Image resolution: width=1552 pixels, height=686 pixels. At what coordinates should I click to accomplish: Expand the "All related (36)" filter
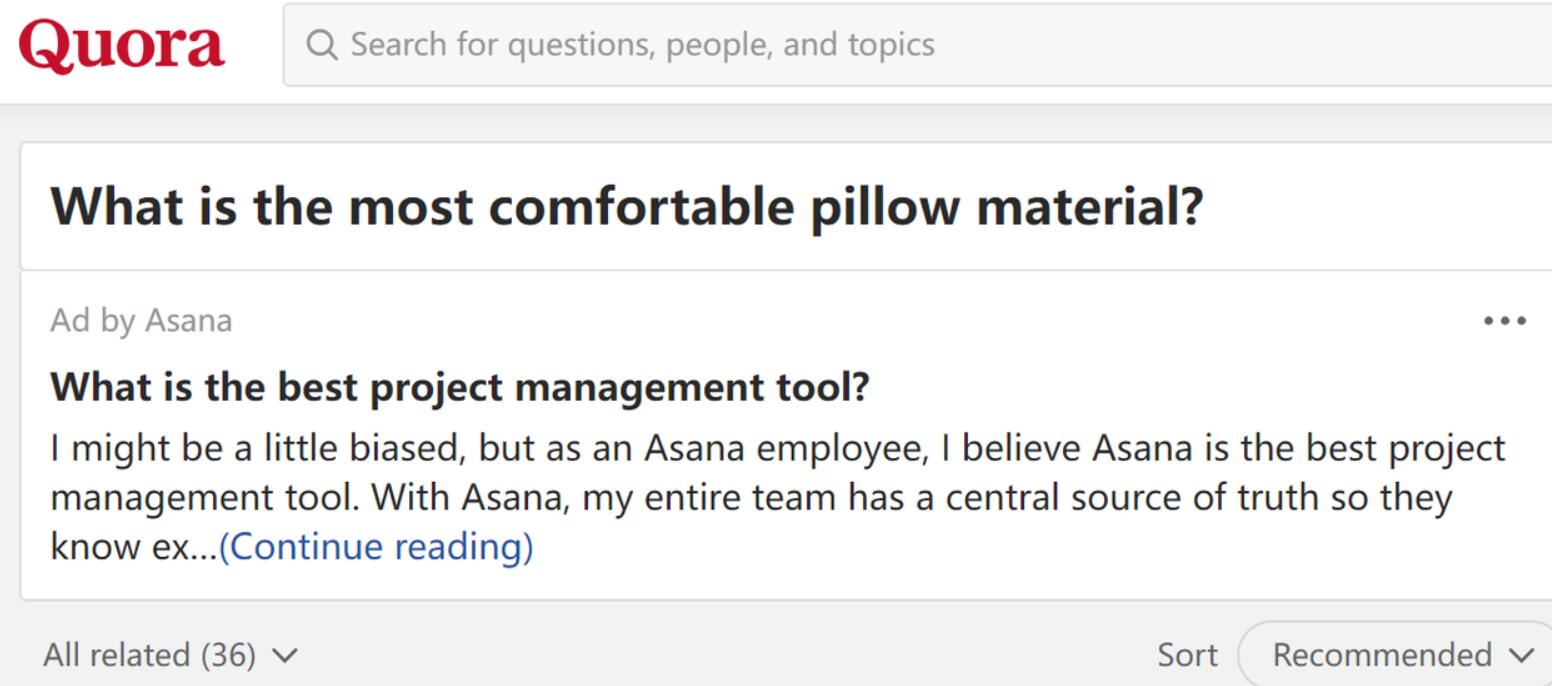171,655
